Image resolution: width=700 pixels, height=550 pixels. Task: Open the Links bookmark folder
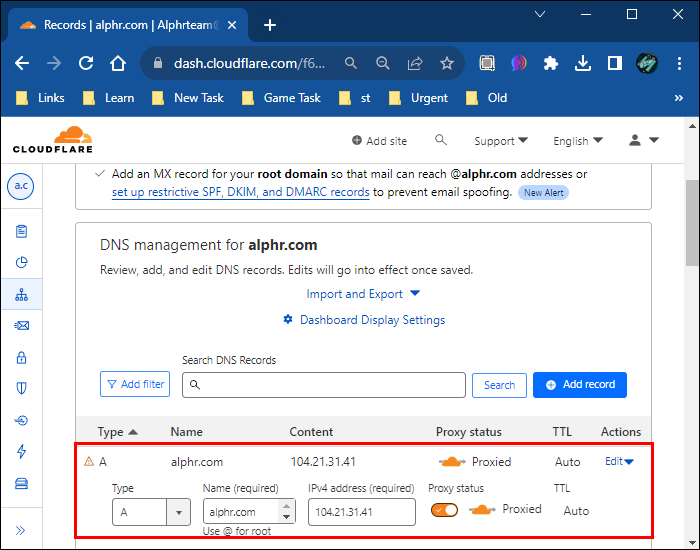coord(40,98)
